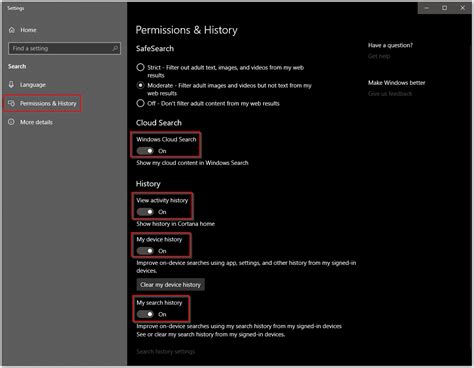Click the Permissions & History sidebar icon
The width and height of the screenshot is (474, 368).
[x=11, y=103]
